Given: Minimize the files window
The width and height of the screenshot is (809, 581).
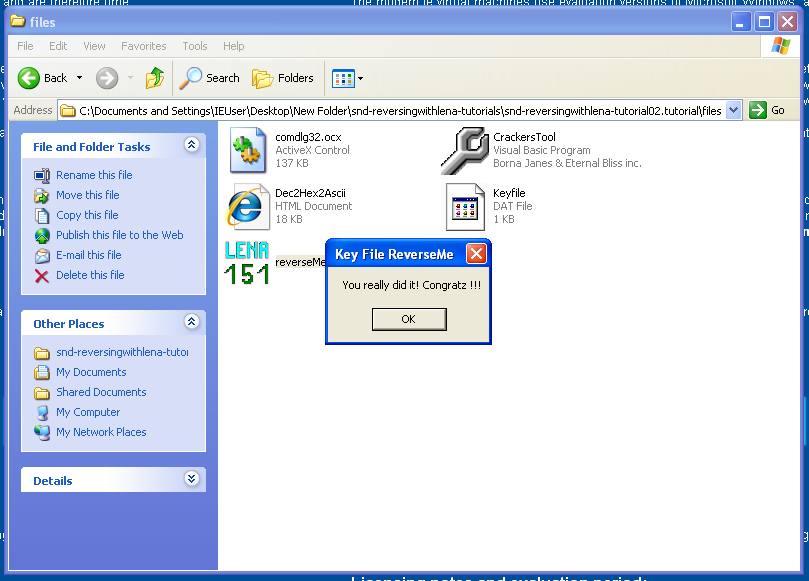Looking at the screenshot, I should point(740,22).
